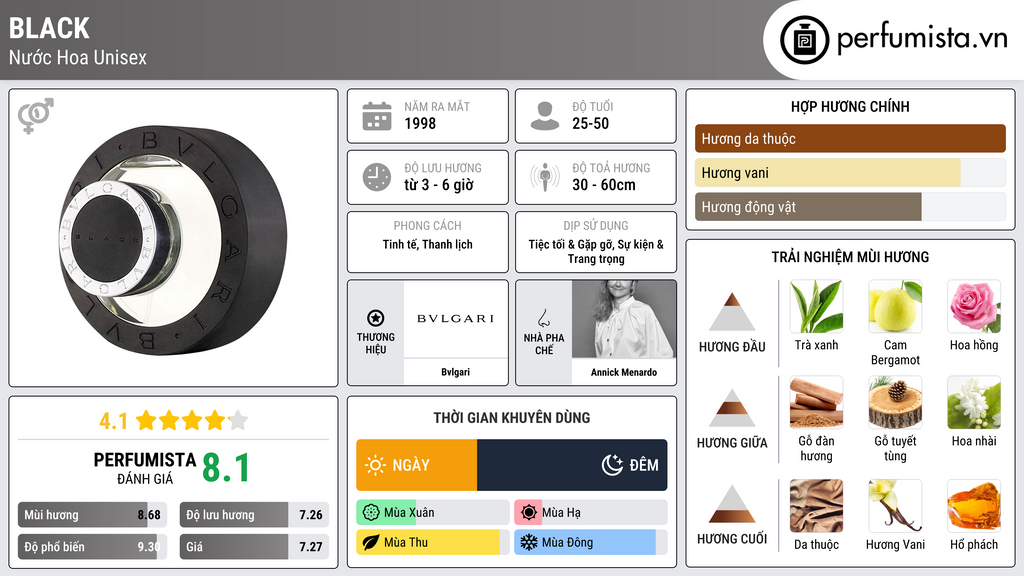The height and width of the screenshot is (576, 1024).
Task: Click the sun icon in the Ngày bar
Action: 375,465
